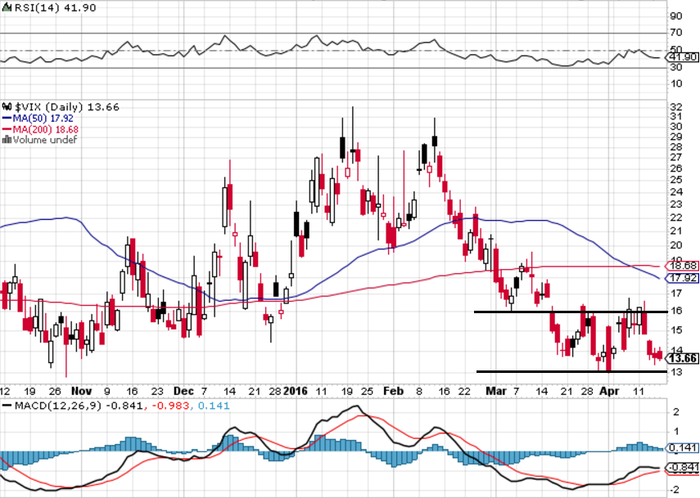Viewport: 700px width, 498px height.
Task: Select the MA(200) 18.68 legend entry
Action: coord(46,129)
